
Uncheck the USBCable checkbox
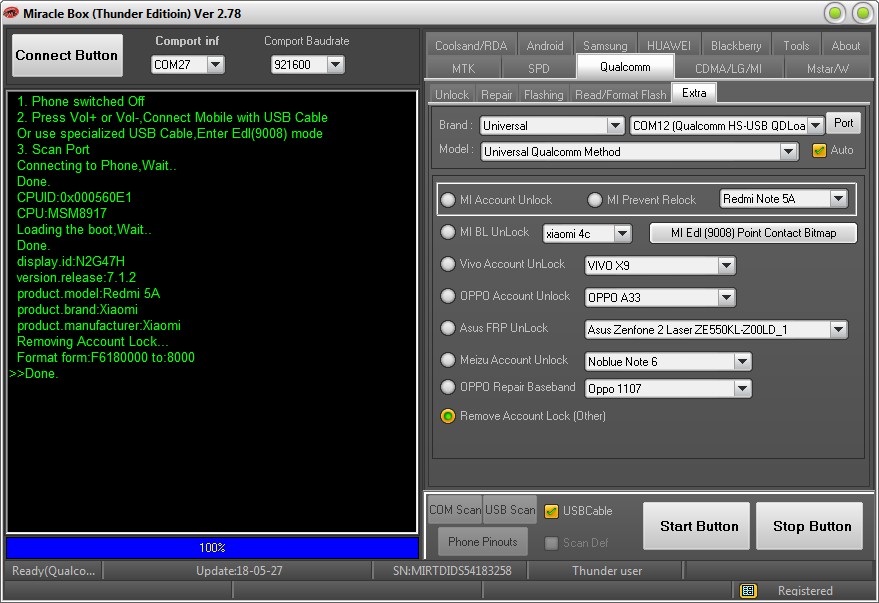click(x=552, y=511)
